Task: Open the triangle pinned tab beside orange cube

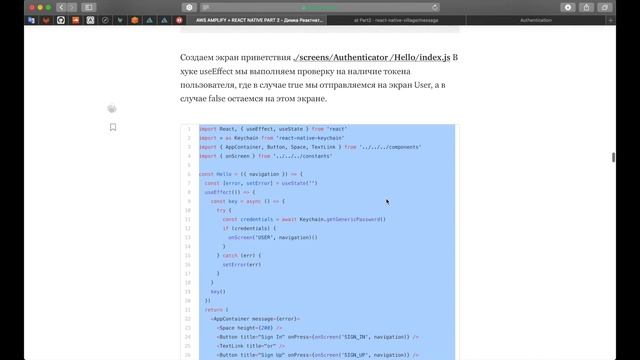Action: point(149,20)
